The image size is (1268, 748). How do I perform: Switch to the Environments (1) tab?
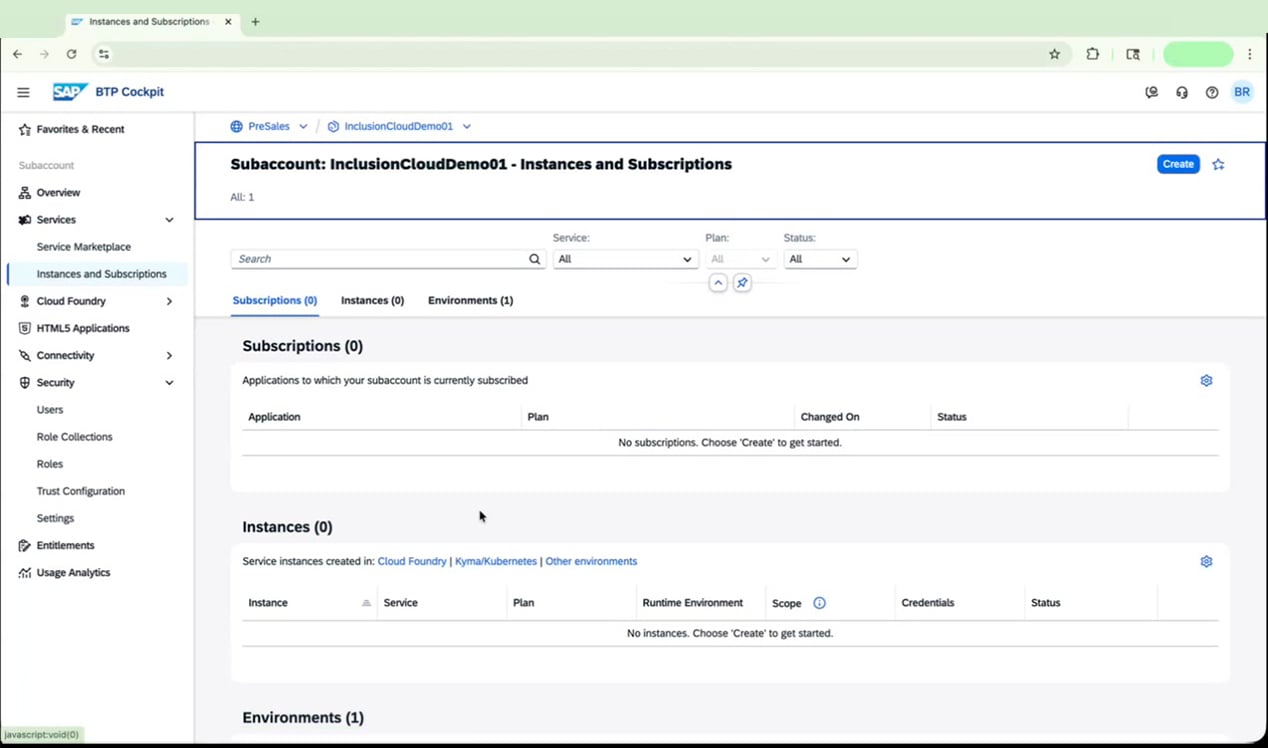(x=470, y=300)
